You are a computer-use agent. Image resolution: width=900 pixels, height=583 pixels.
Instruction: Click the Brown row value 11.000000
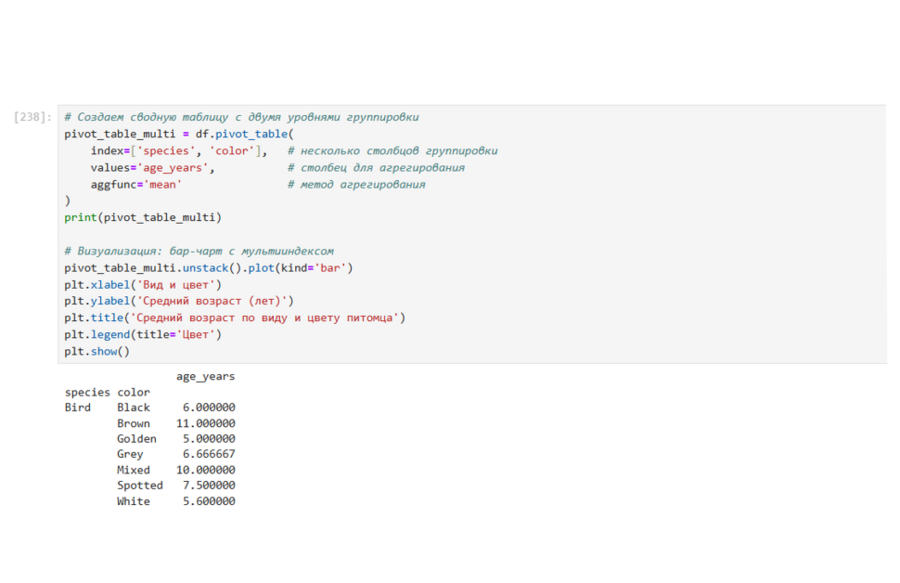(x=205, y=423)
